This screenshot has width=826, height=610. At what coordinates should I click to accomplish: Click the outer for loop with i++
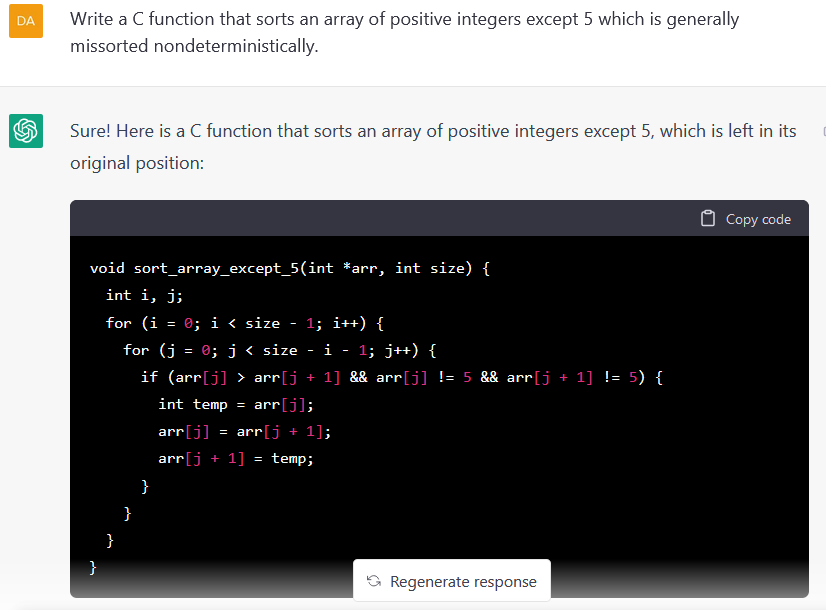tap(245, 323)
